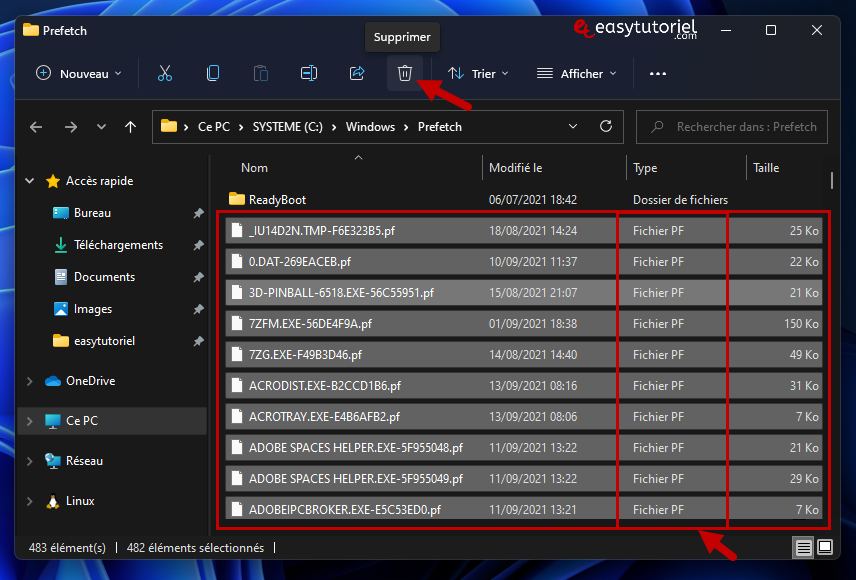Viewport: 856px width, 580px height.
Task: Switch to details view icon in status bar
Action: [x=803, y=547]
